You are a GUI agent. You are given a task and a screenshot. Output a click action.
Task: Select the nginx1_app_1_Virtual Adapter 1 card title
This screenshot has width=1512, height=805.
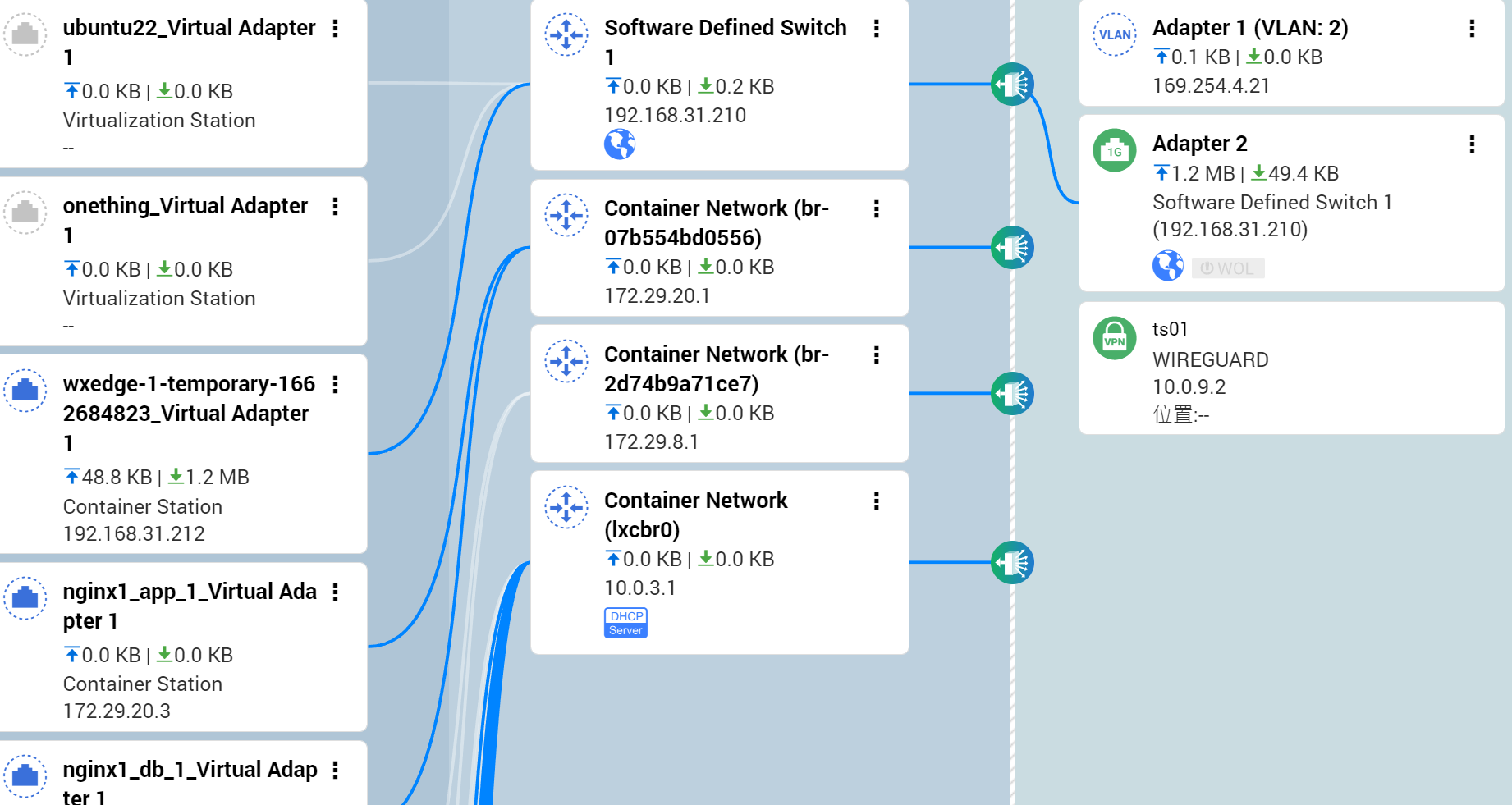pyautogui.click(x=189, y=606)
